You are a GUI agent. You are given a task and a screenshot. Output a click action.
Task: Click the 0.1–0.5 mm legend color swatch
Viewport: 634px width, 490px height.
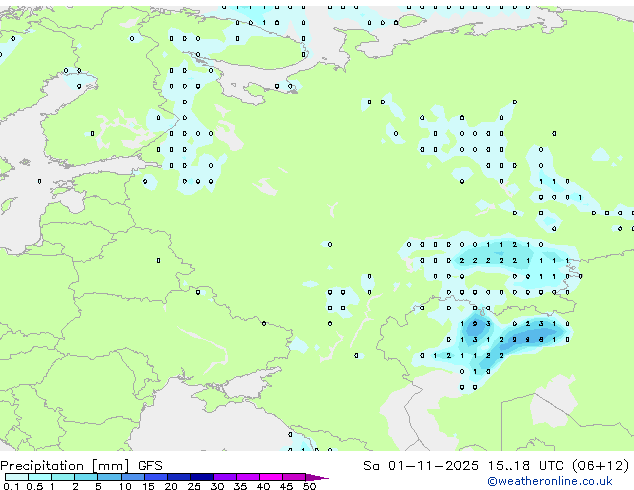point(17,477)
